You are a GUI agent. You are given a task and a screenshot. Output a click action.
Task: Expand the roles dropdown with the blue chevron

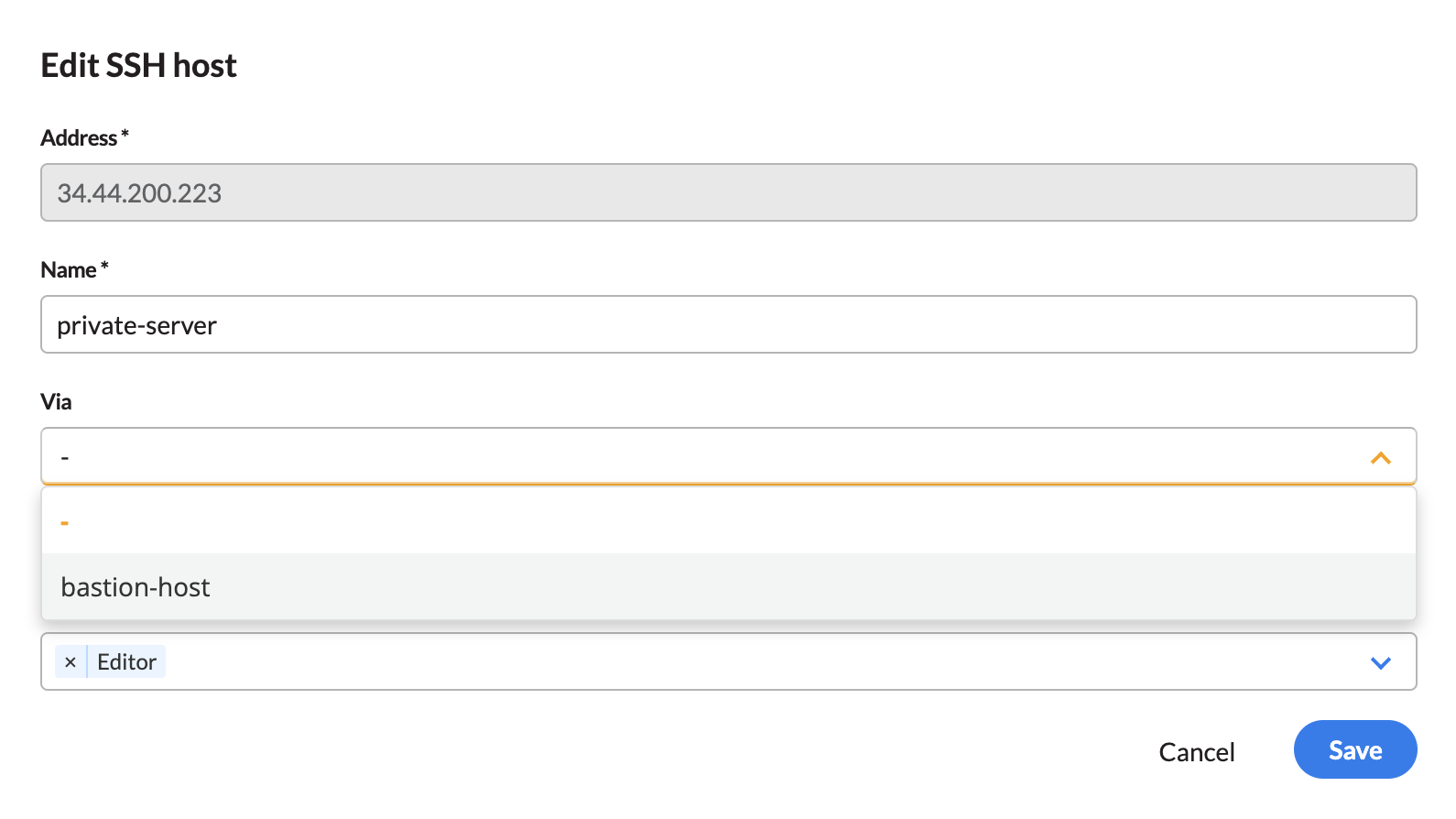point(1380,662)
